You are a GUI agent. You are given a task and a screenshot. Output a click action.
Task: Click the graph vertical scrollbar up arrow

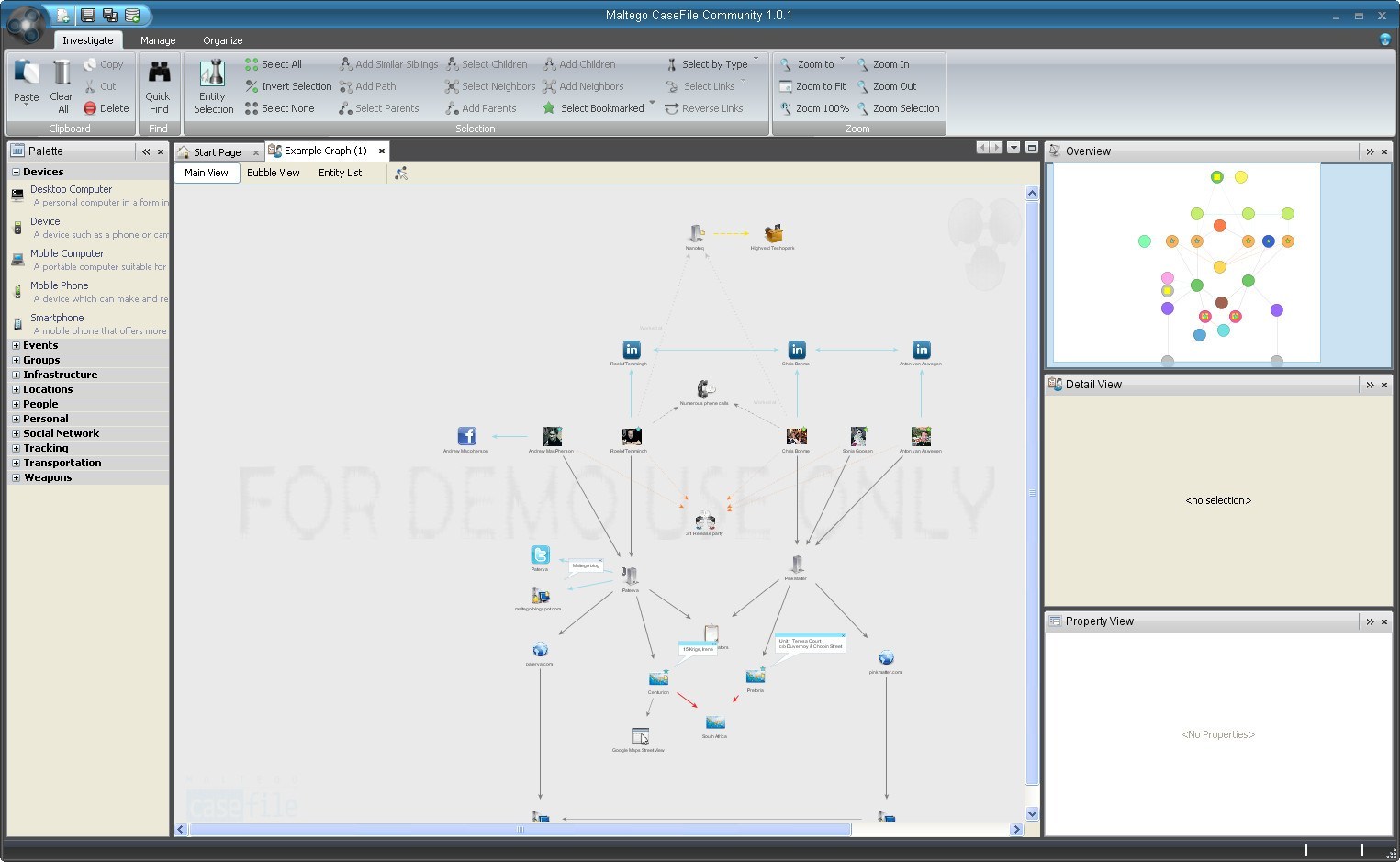[x=1032, y=193]
